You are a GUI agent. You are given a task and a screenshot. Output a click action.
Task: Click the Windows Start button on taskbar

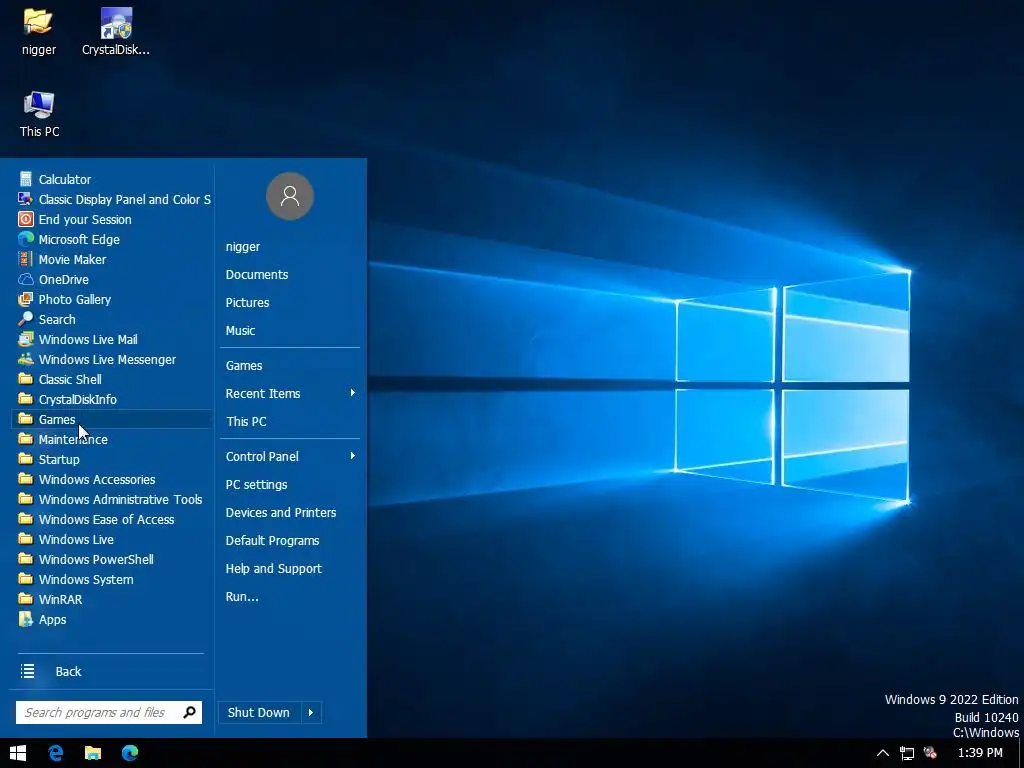[18, 753]
